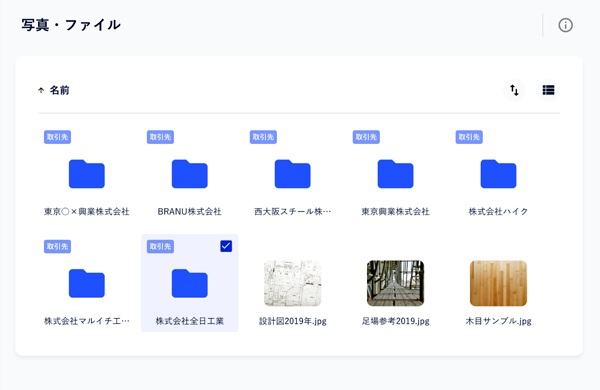The height and width of the screenshot is (390, 600).
Task: Open the 木目サンプル.jpg thumbnail
Action: (x=498, y=283)
